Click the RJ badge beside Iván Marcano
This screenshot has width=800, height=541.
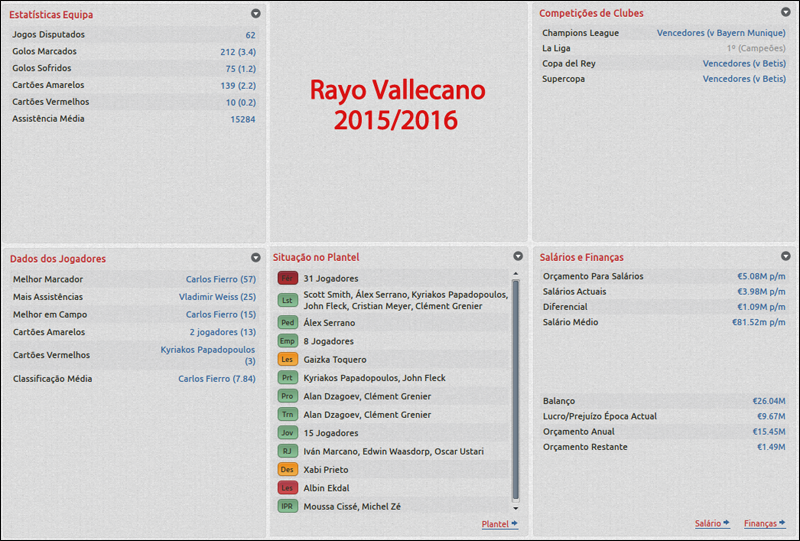click(x=287, y=451)
